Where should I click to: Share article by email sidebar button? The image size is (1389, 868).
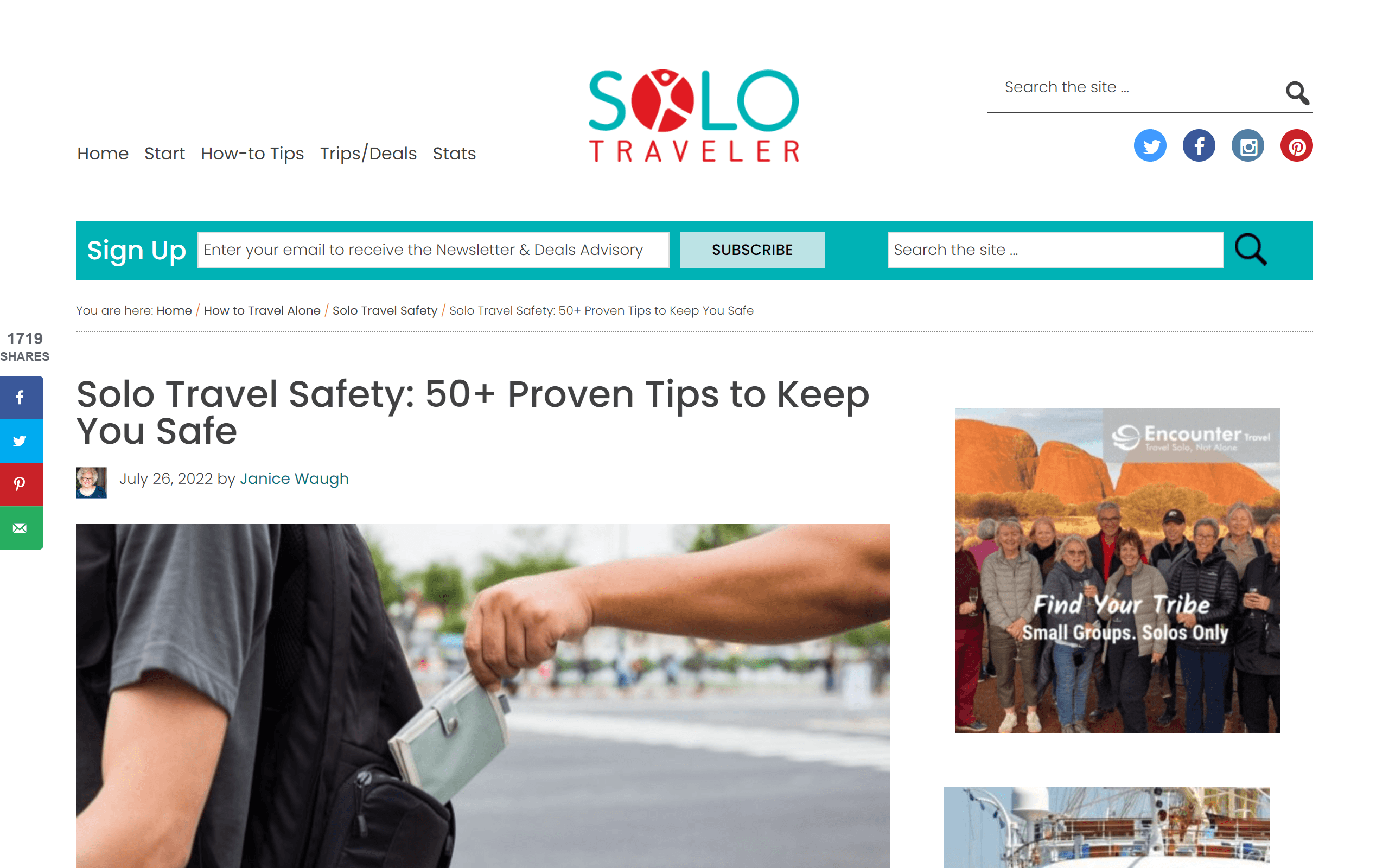[x=21, y=527]
